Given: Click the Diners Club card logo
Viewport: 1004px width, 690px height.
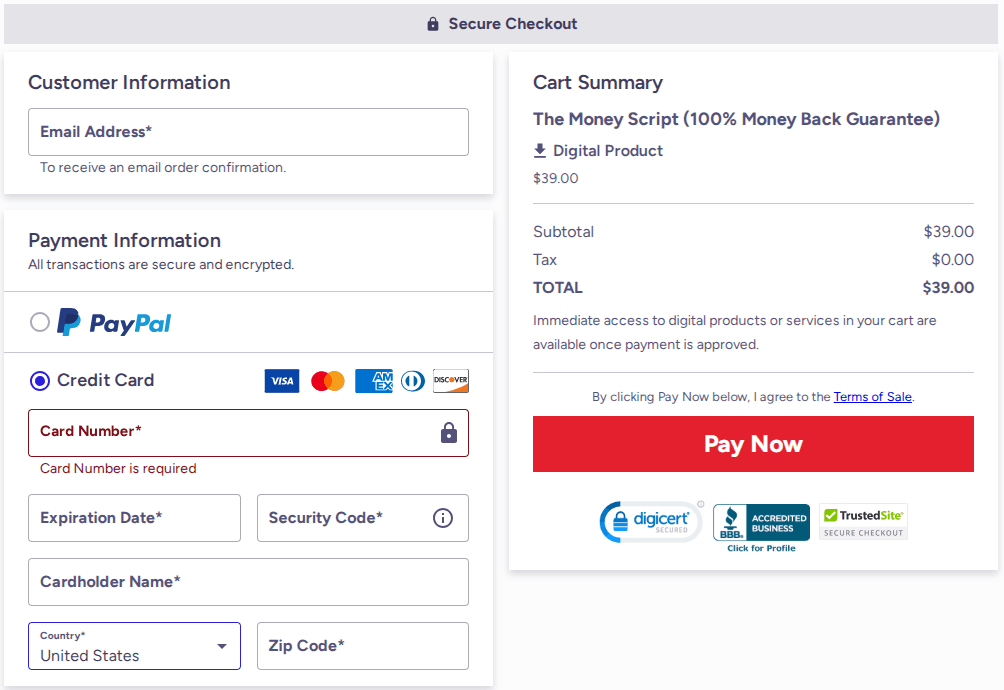Looking at the screenshot, I should coord(412,381).
